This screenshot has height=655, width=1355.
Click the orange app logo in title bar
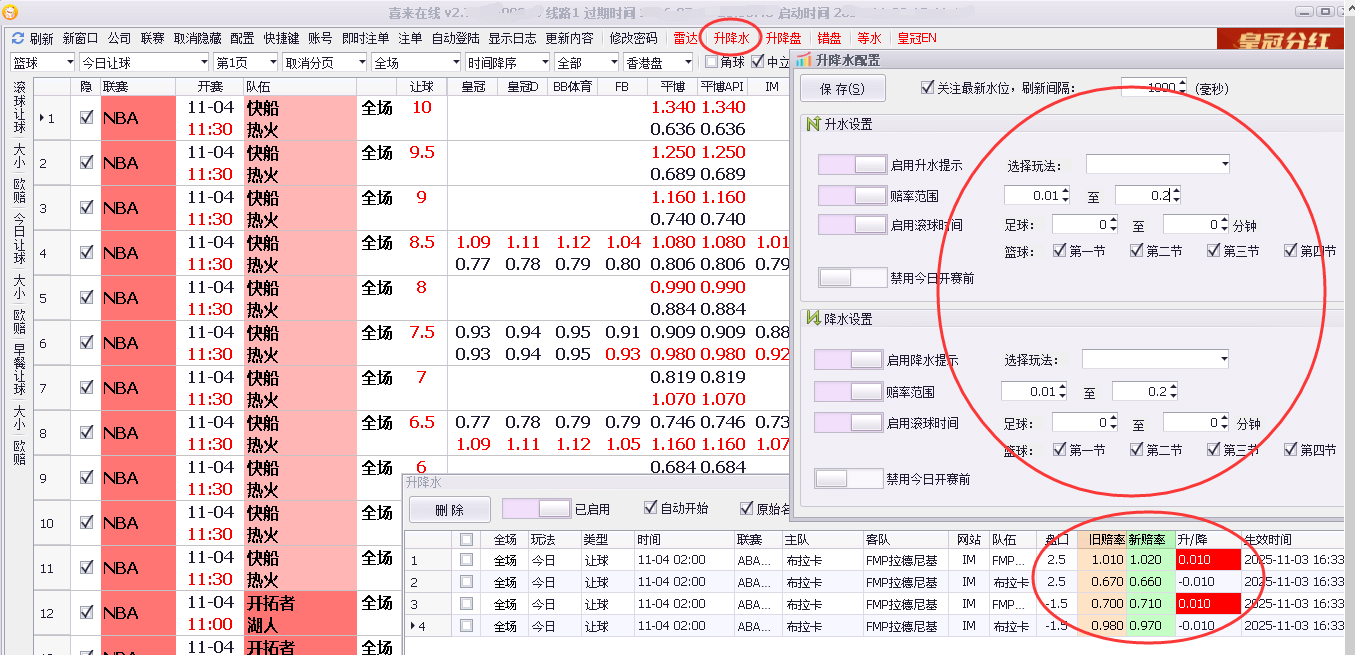(11, 12)
